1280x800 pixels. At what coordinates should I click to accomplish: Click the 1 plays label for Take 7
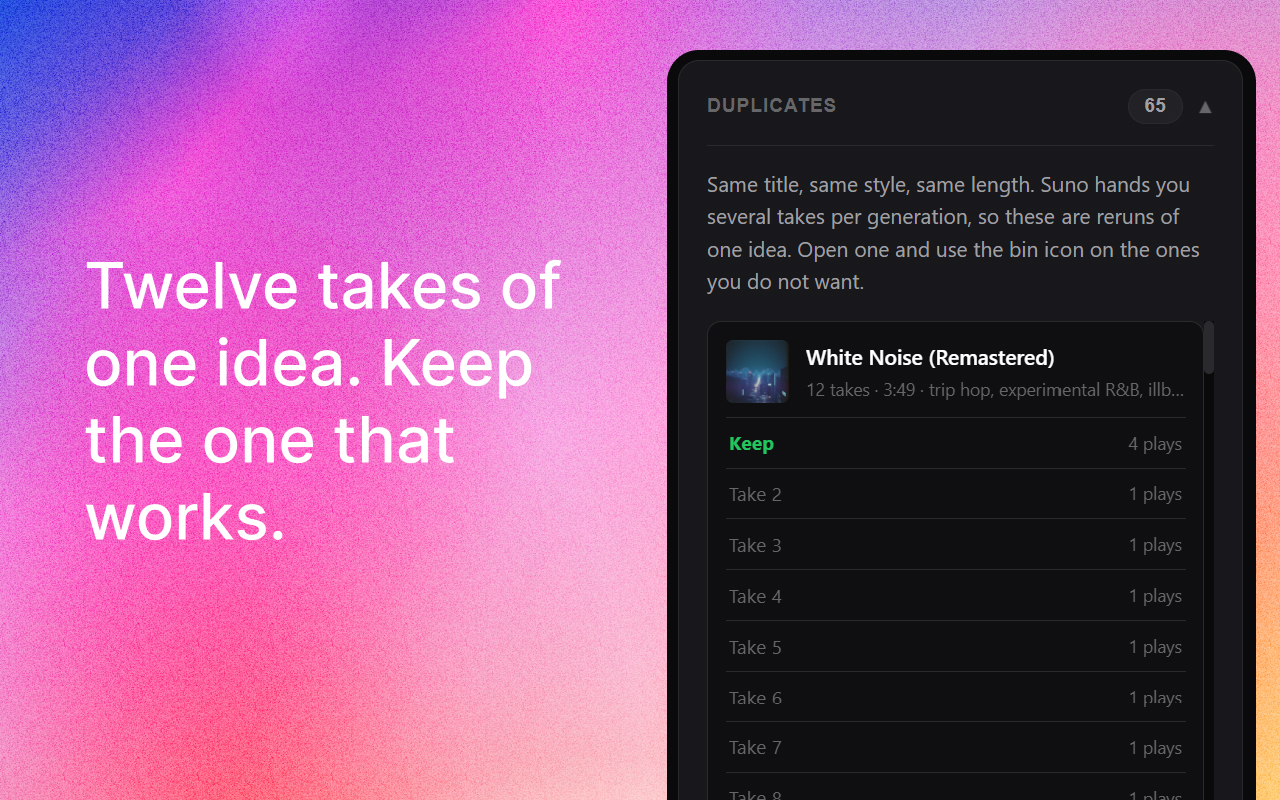point(1155,748)
